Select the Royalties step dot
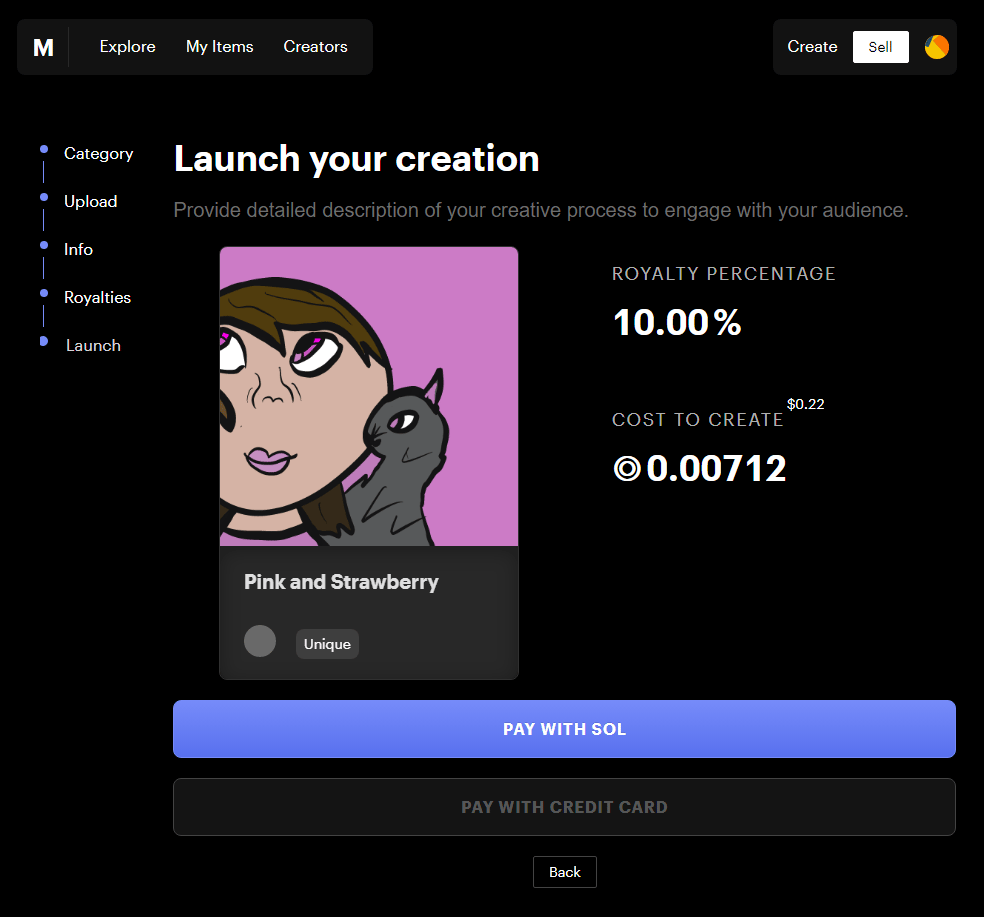This screenshot has height=917, width=984. (x=44, y=294)
